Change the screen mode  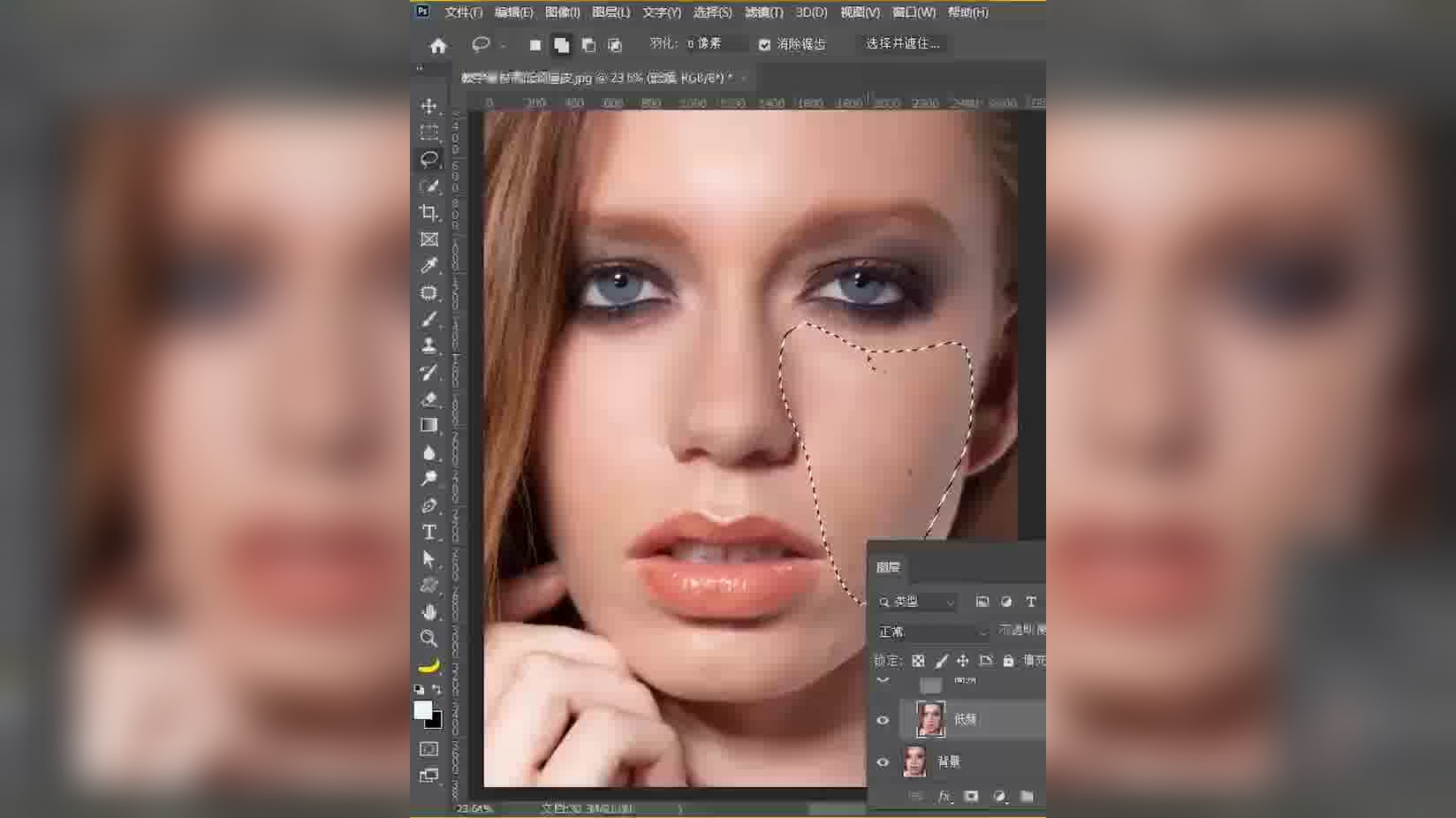pyautogui.click(x=428, y=776)
